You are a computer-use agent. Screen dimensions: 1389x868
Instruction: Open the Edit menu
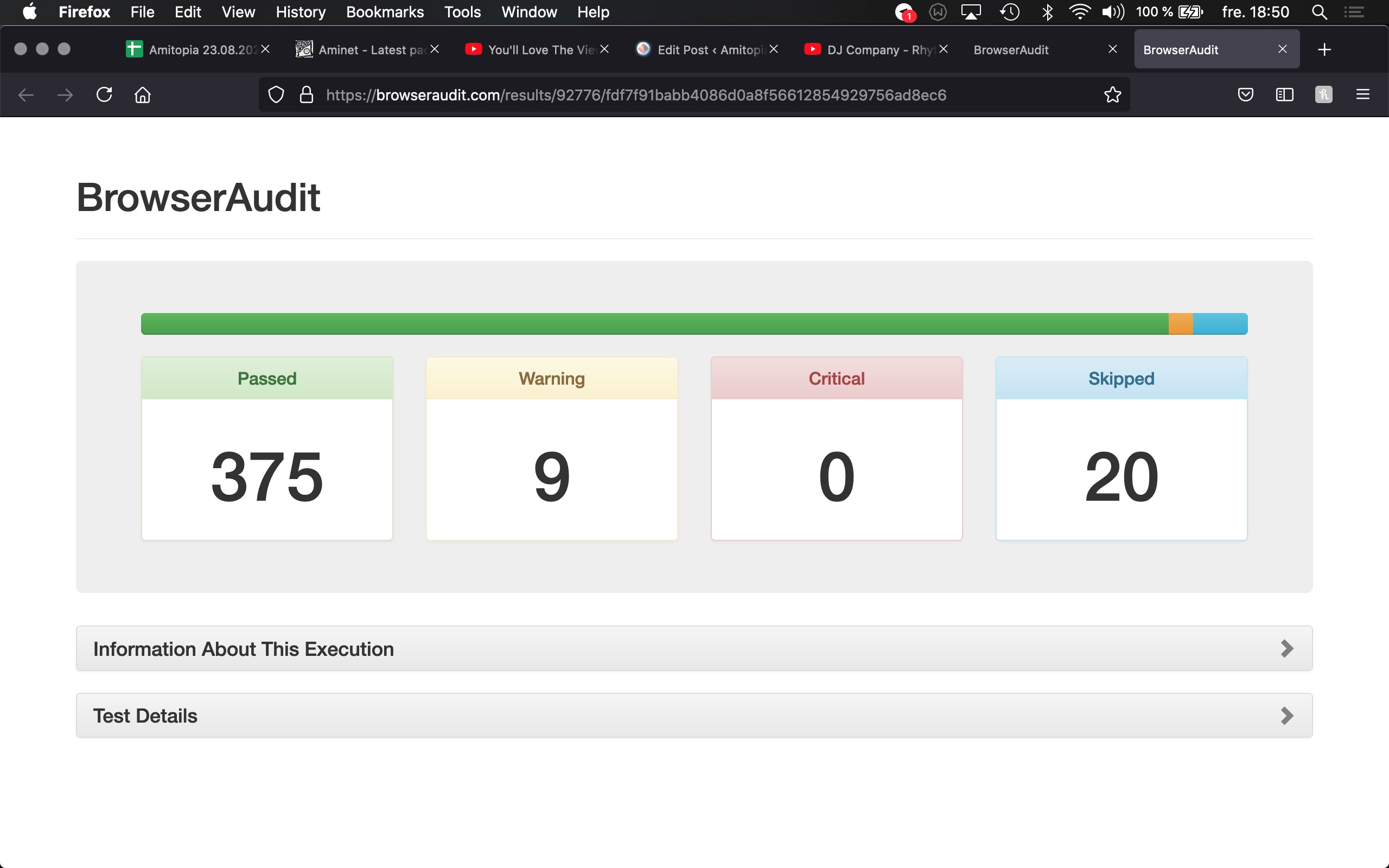point(188,12)
